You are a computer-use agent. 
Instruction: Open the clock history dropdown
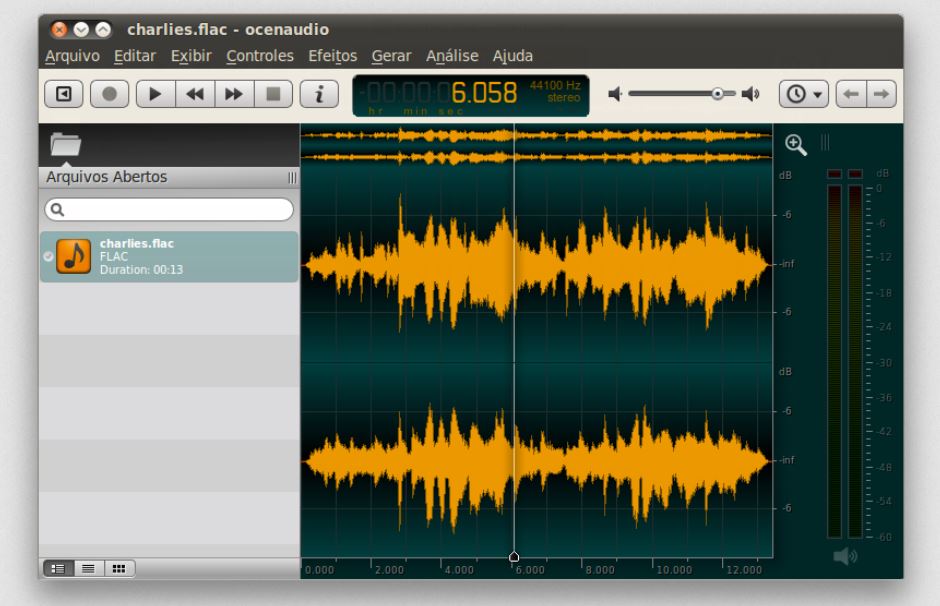(x=803, y=94)
